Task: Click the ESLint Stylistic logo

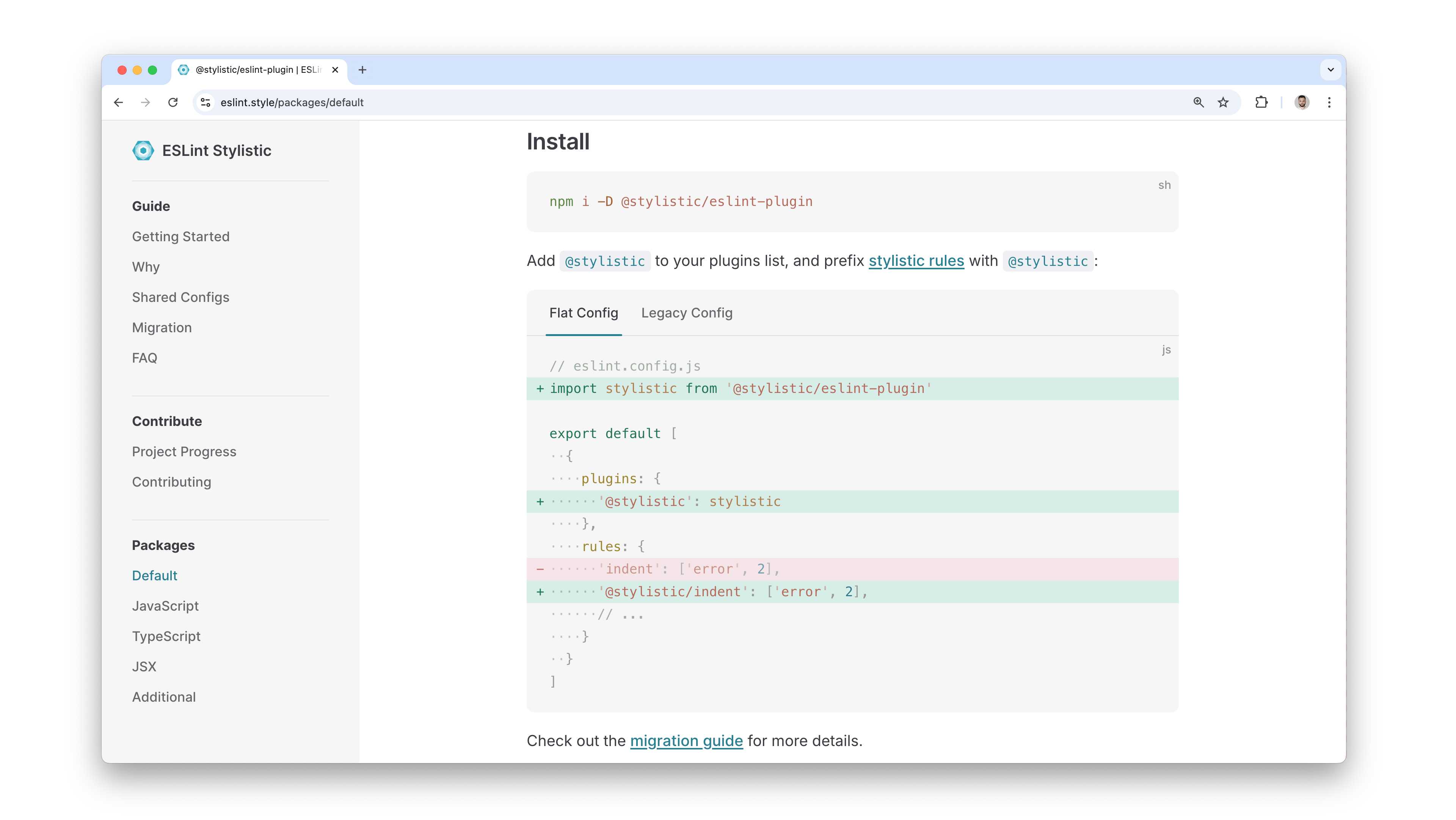Action: tap(143, 151)
